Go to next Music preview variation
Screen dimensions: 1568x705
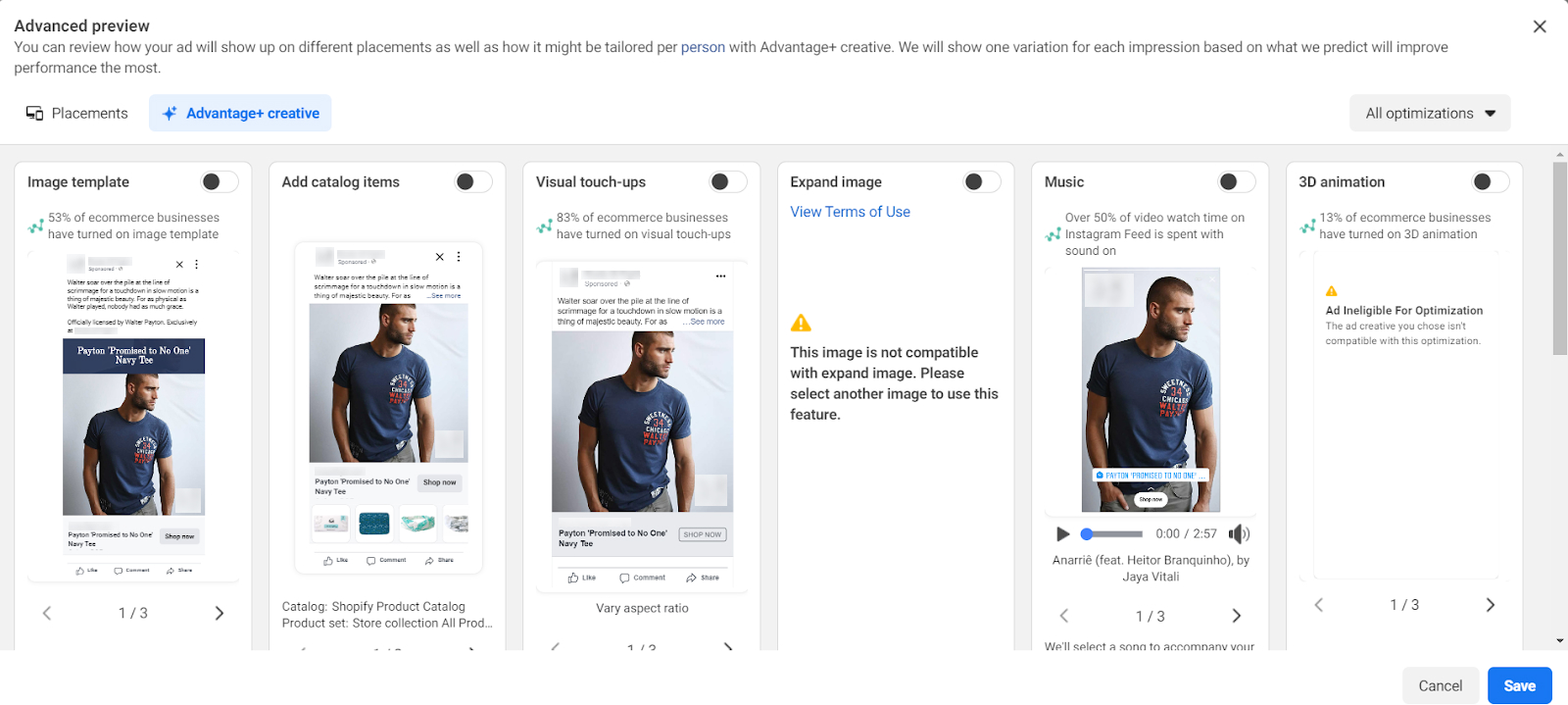click(1237, 616)
